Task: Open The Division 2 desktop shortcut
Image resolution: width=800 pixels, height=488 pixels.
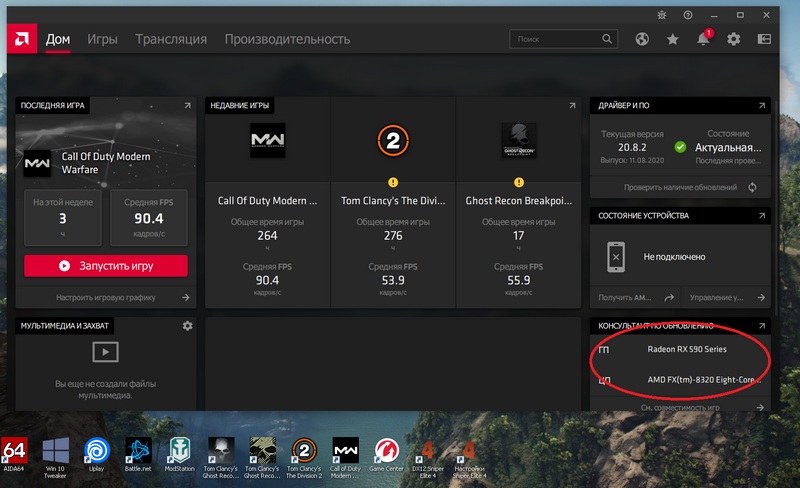Action: click(x=304, y=458)
